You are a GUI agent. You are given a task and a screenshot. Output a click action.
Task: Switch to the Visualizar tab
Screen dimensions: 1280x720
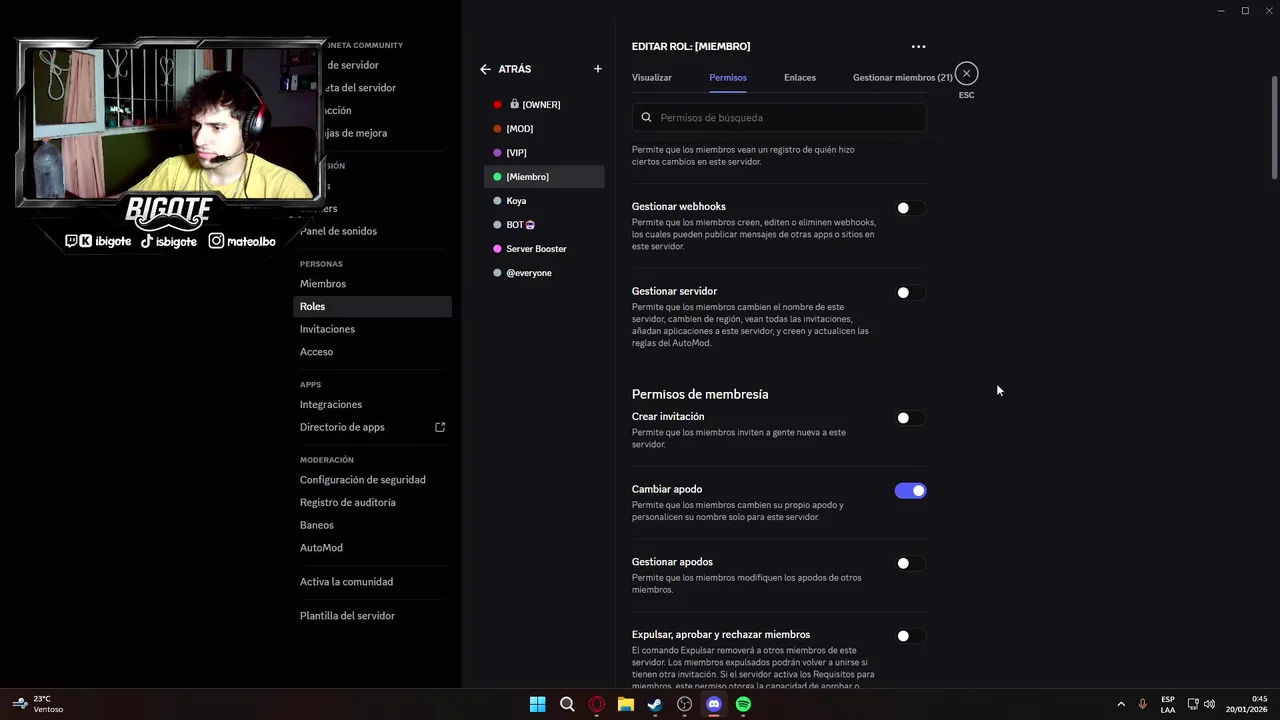652,78
